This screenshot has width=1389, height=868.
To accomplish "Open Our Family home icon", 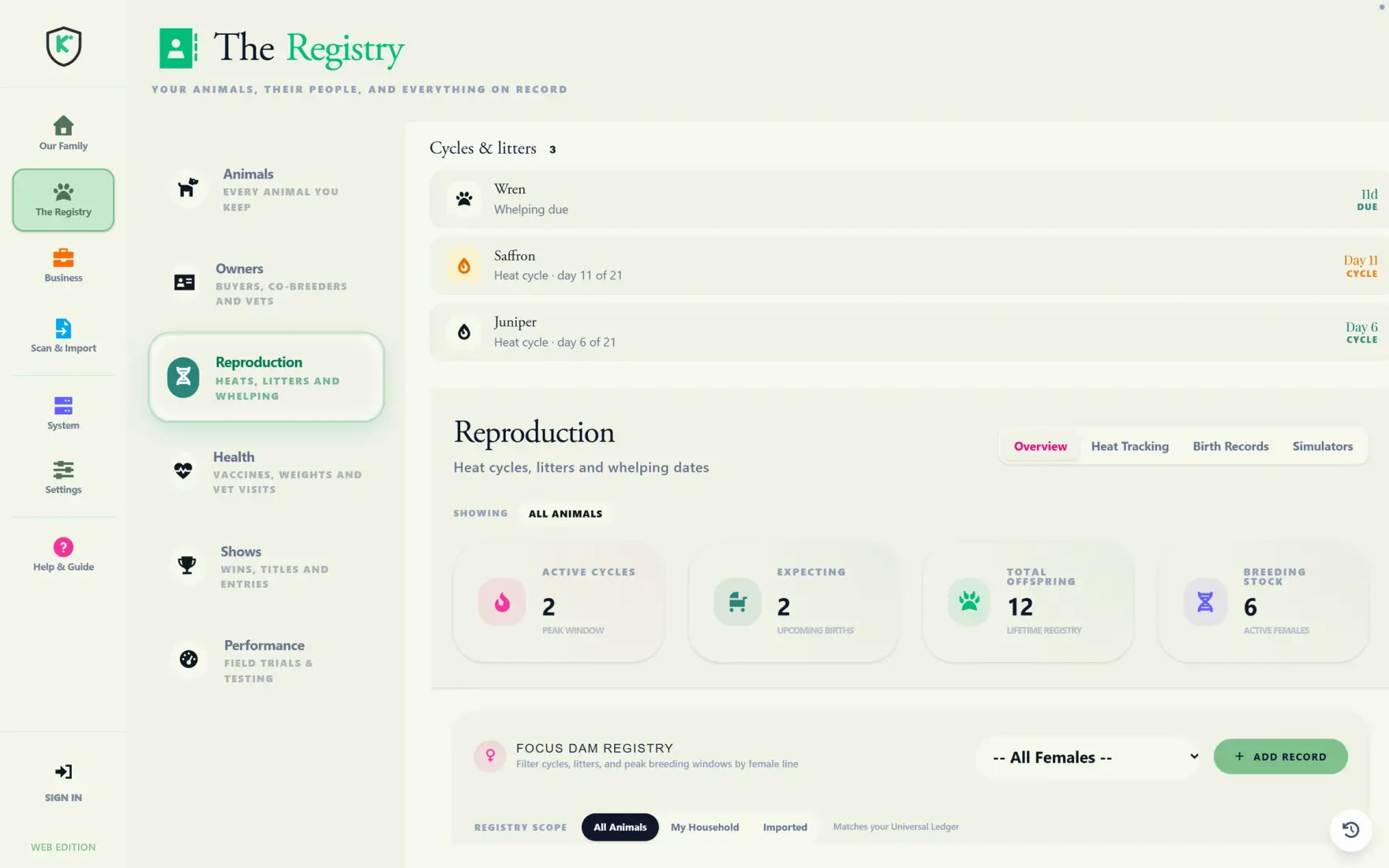I will [x=63, y=125].
